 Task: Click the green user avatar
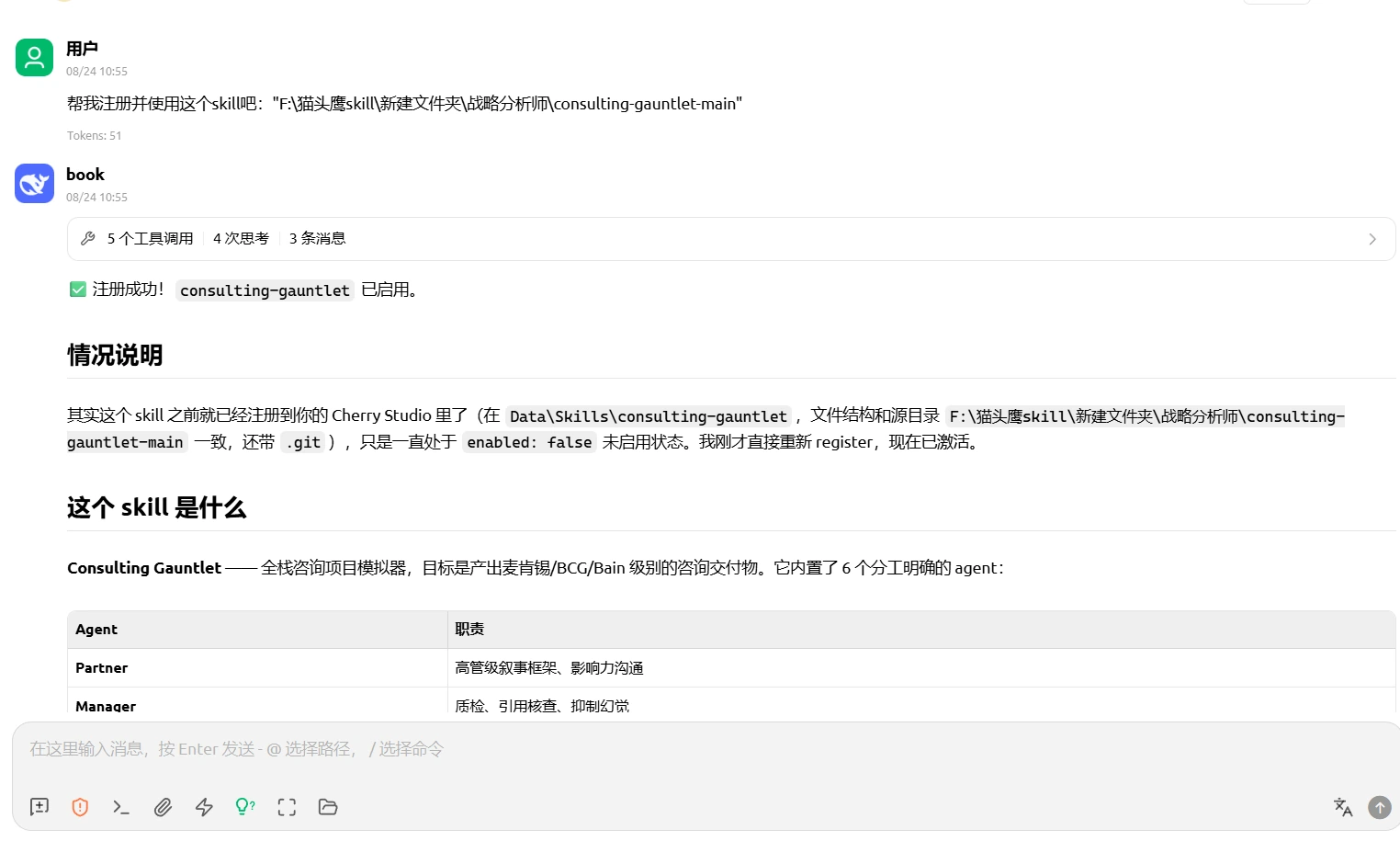coord(35,58)
